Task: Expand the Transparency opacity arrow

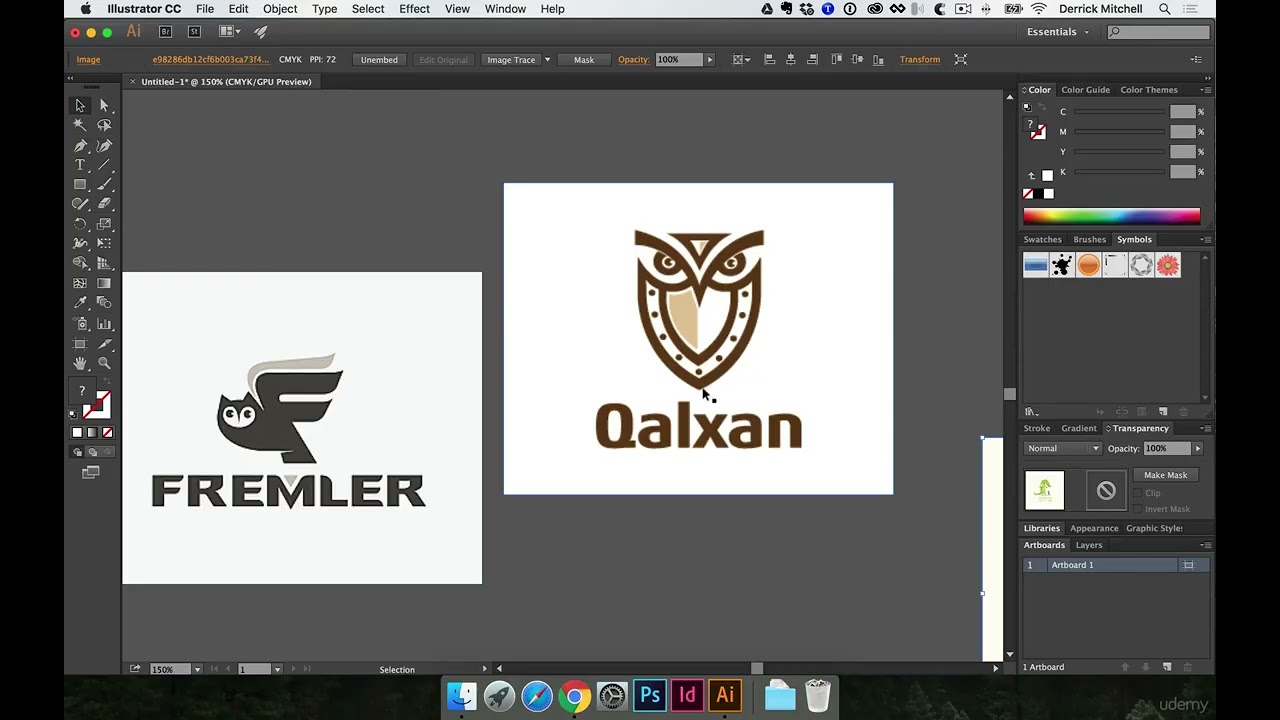Action: [x=1198, y=449]
